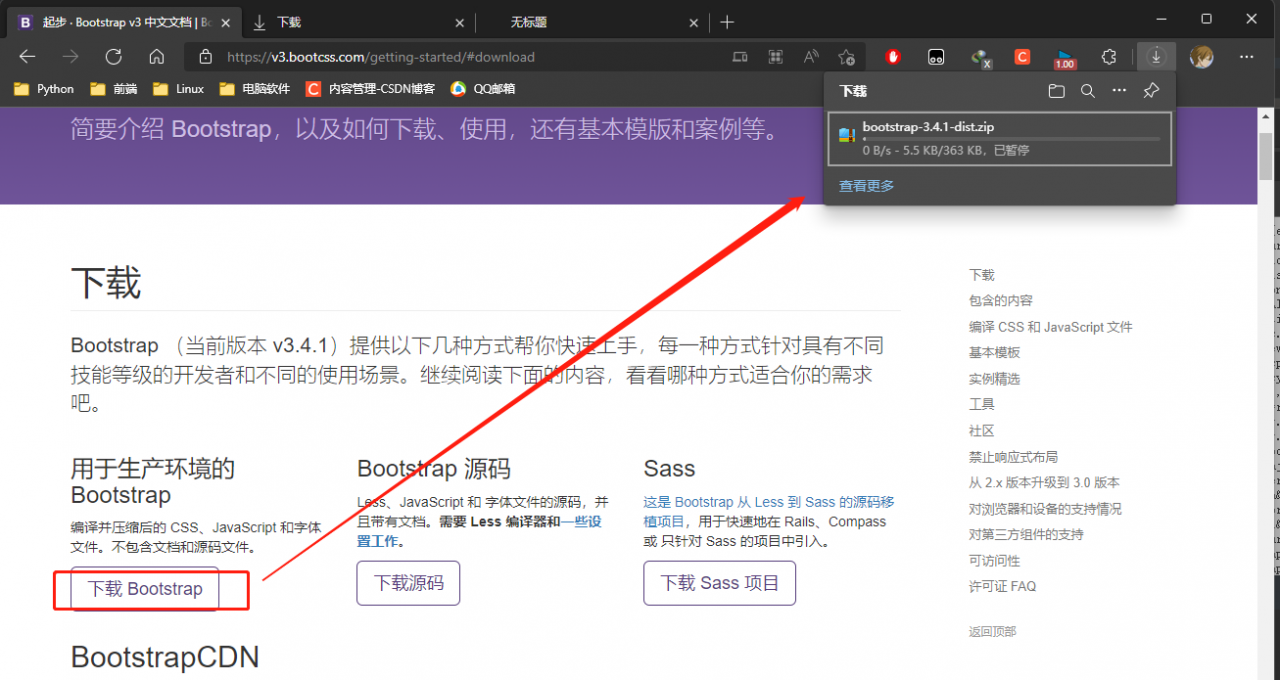Open the 内容管理-CSDN博客 bookmark

[370, 89]
